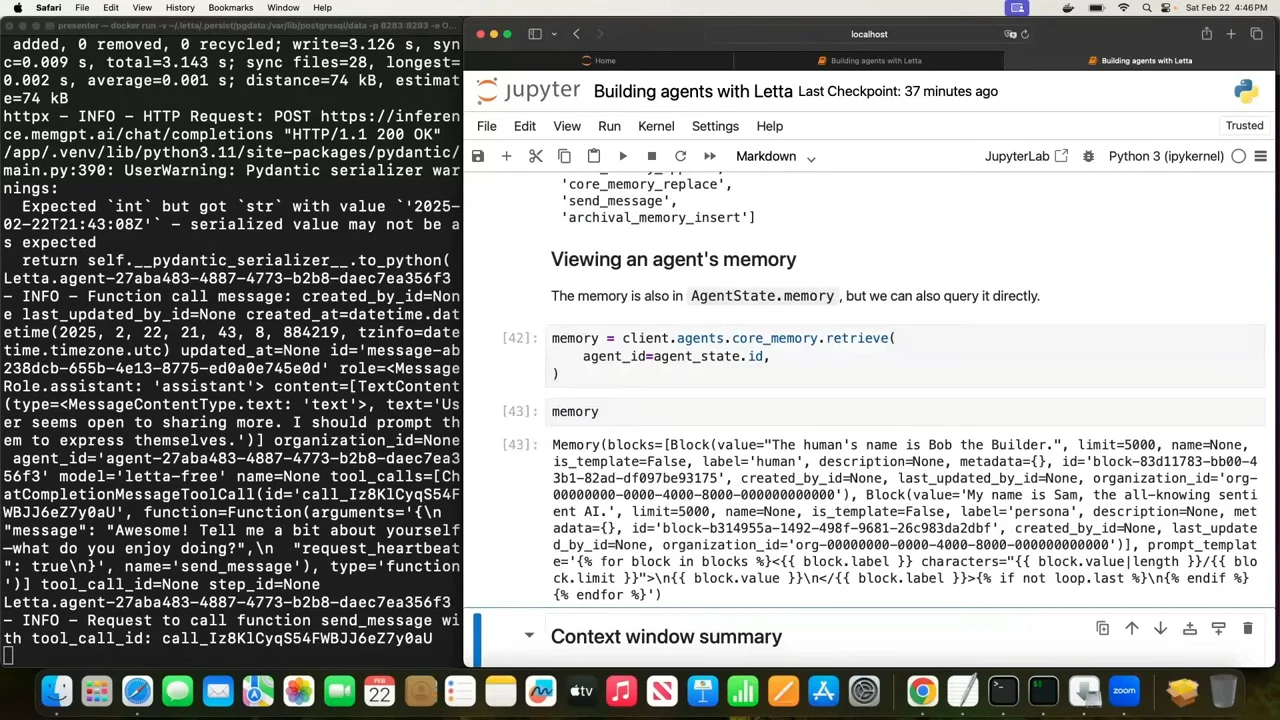This screenshot has height=720, width=1280.
Task: Open Zoom from the Dock
Action: tap(1124, 691)
